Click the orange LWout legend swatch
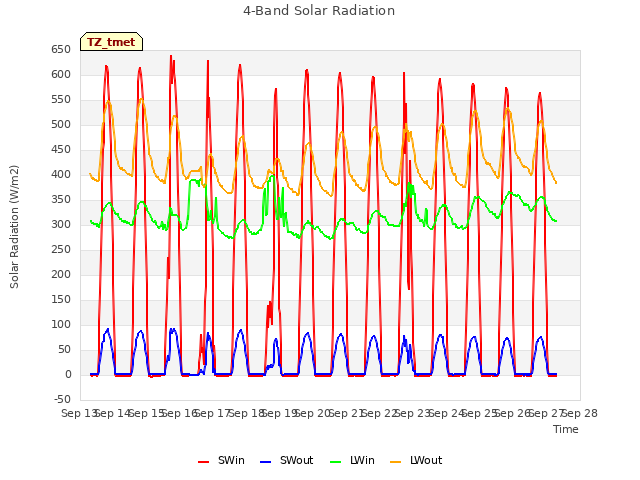The width and height of the screenshot is (640, 480). (396, 462)
